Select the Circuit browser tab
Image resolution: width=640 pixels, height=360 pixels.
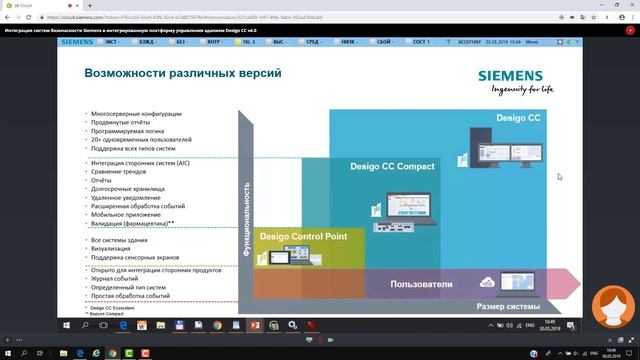pos(41,6)
